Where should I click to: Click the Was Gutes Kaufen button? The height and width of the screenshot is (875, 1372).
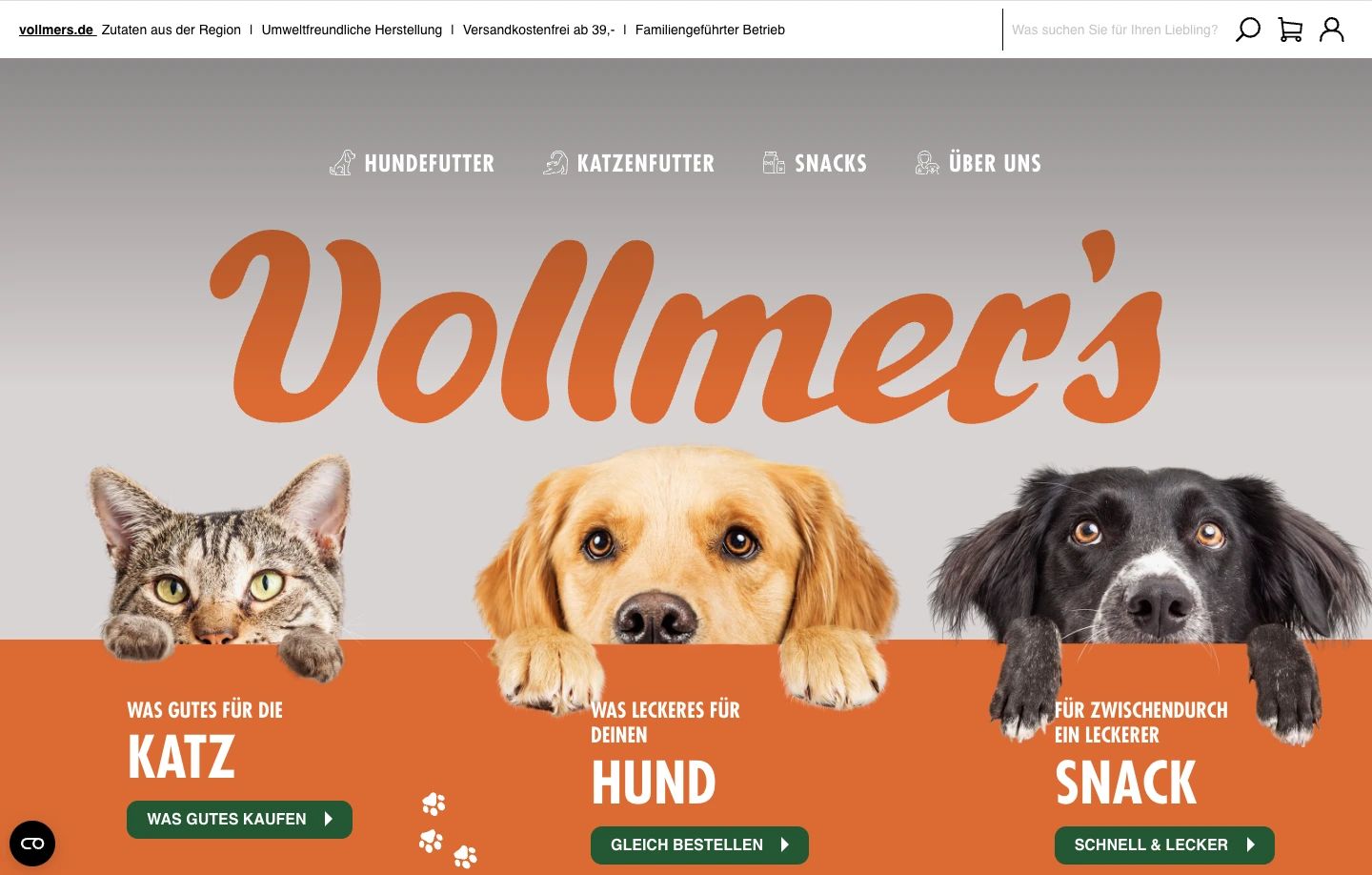[239, 820]
